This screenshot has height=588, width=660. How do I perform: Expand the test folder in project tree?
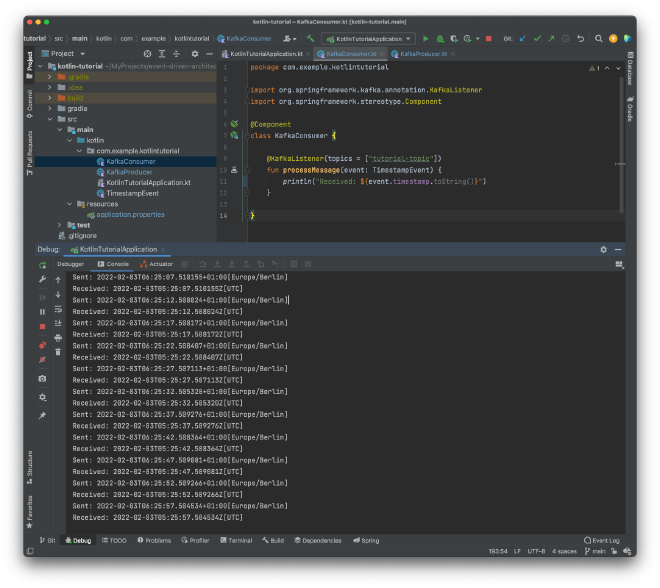59,225
